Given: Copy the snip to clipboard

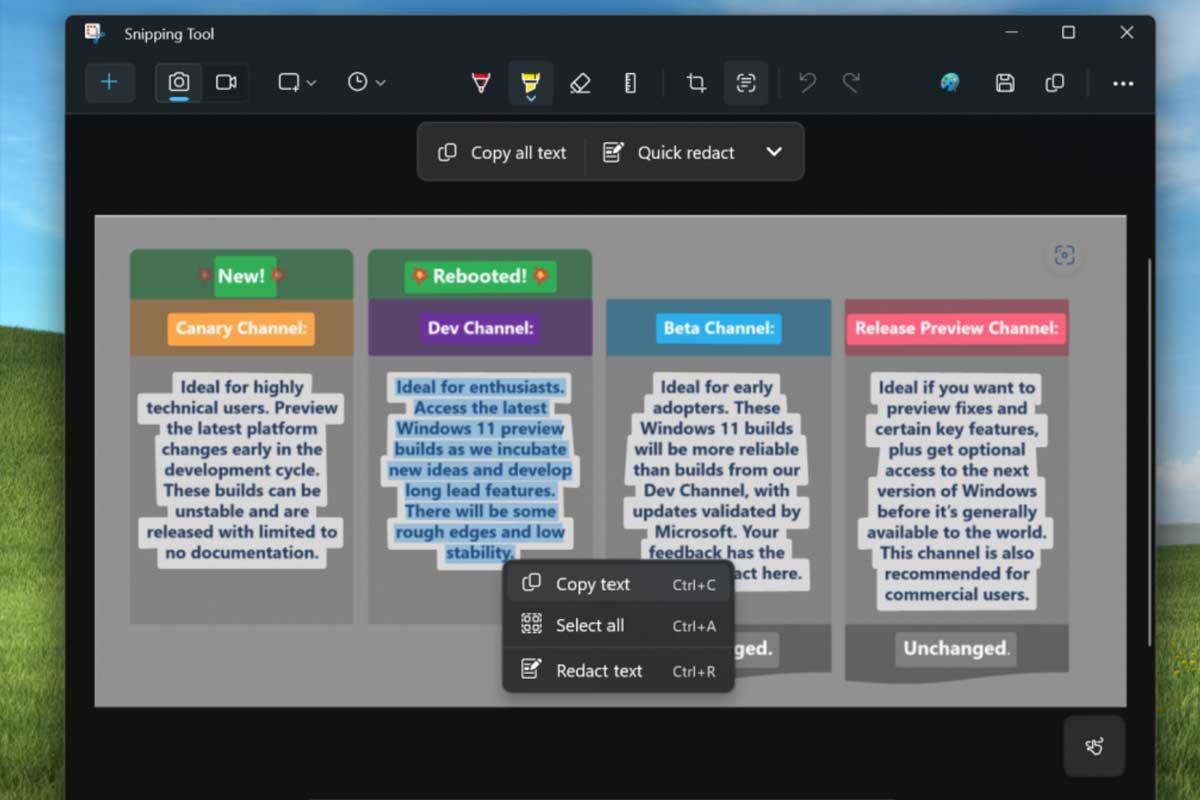Looking at the screenshot, I should click(1054, 83).
